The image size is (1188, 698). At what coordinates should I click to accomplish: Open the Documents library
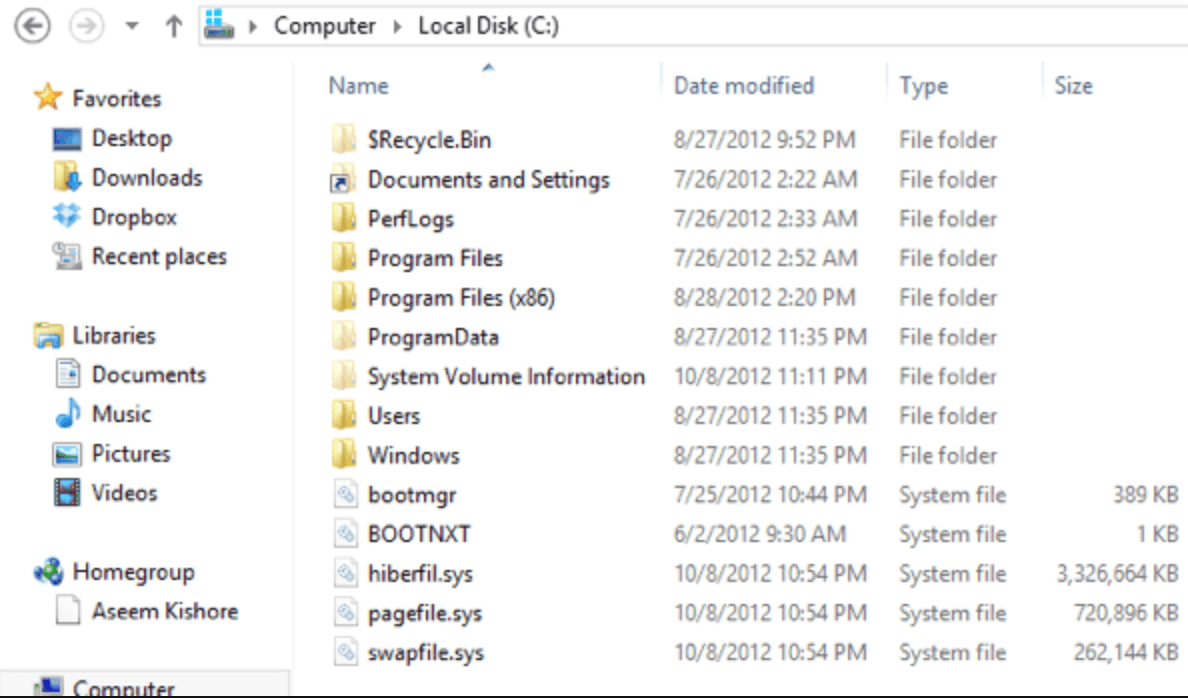point(148,374)
